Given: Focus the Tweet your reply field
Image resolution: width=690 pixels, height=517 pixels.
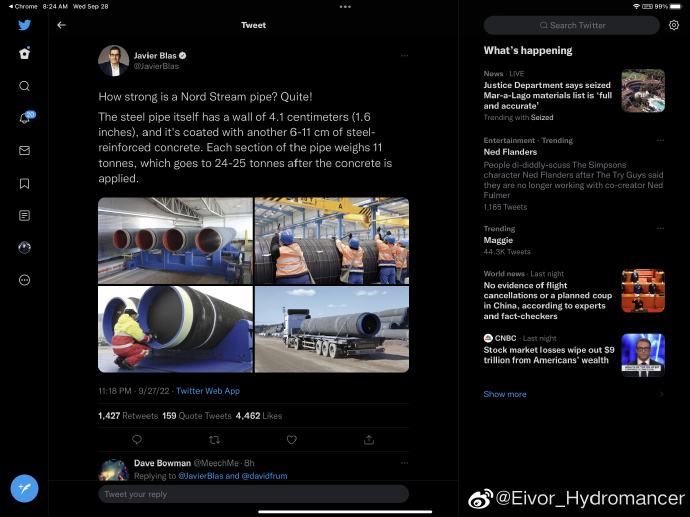Looking at the screenshot, I should coord(253,494).
